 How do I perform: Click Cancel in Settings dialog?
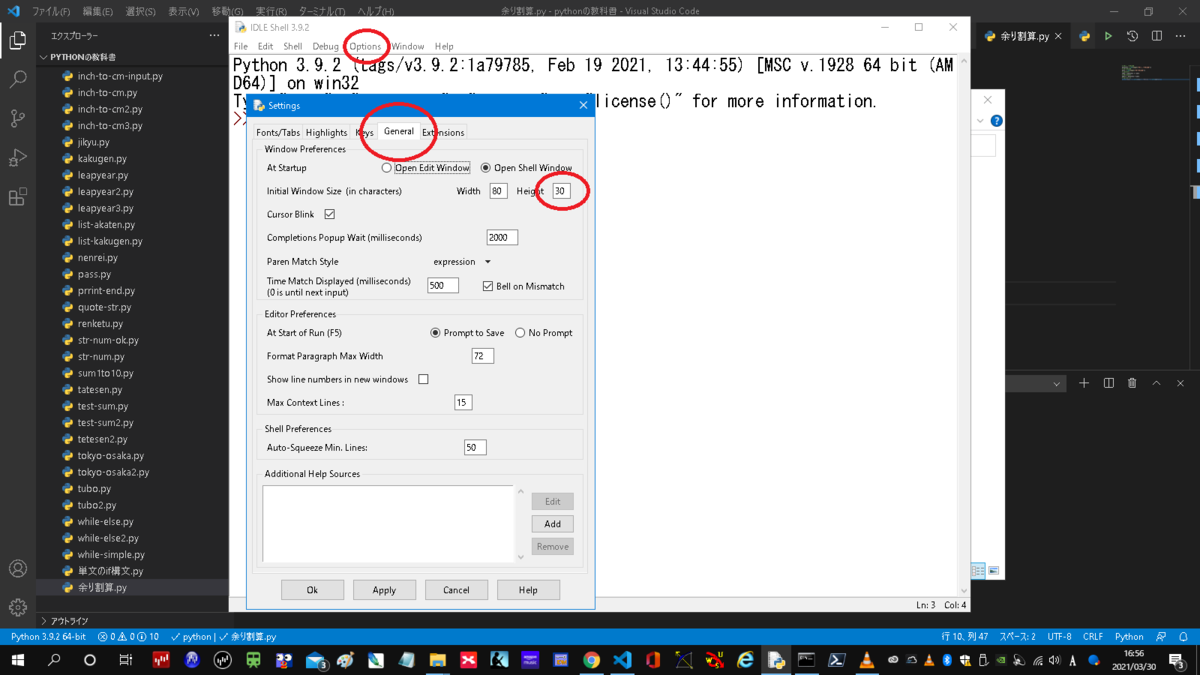tap(456, 590)
